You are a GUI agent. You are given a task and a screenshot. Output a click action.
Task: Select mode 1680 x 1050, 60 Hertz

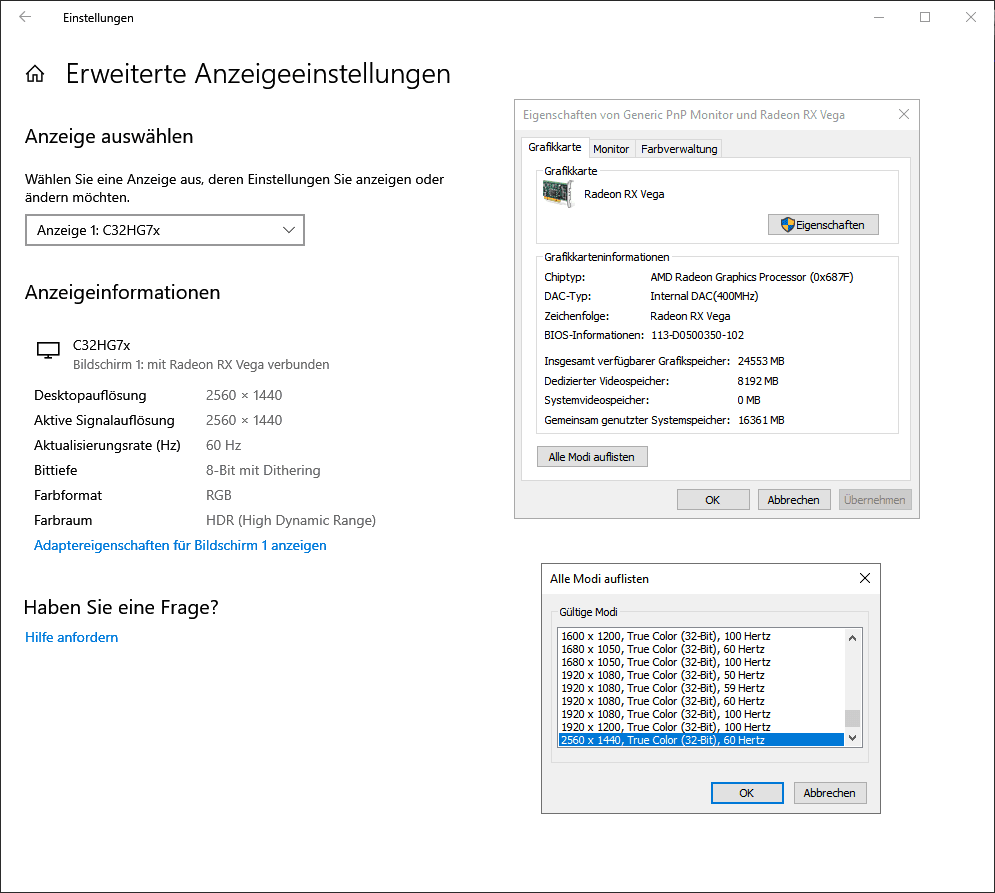click(701, 649)
